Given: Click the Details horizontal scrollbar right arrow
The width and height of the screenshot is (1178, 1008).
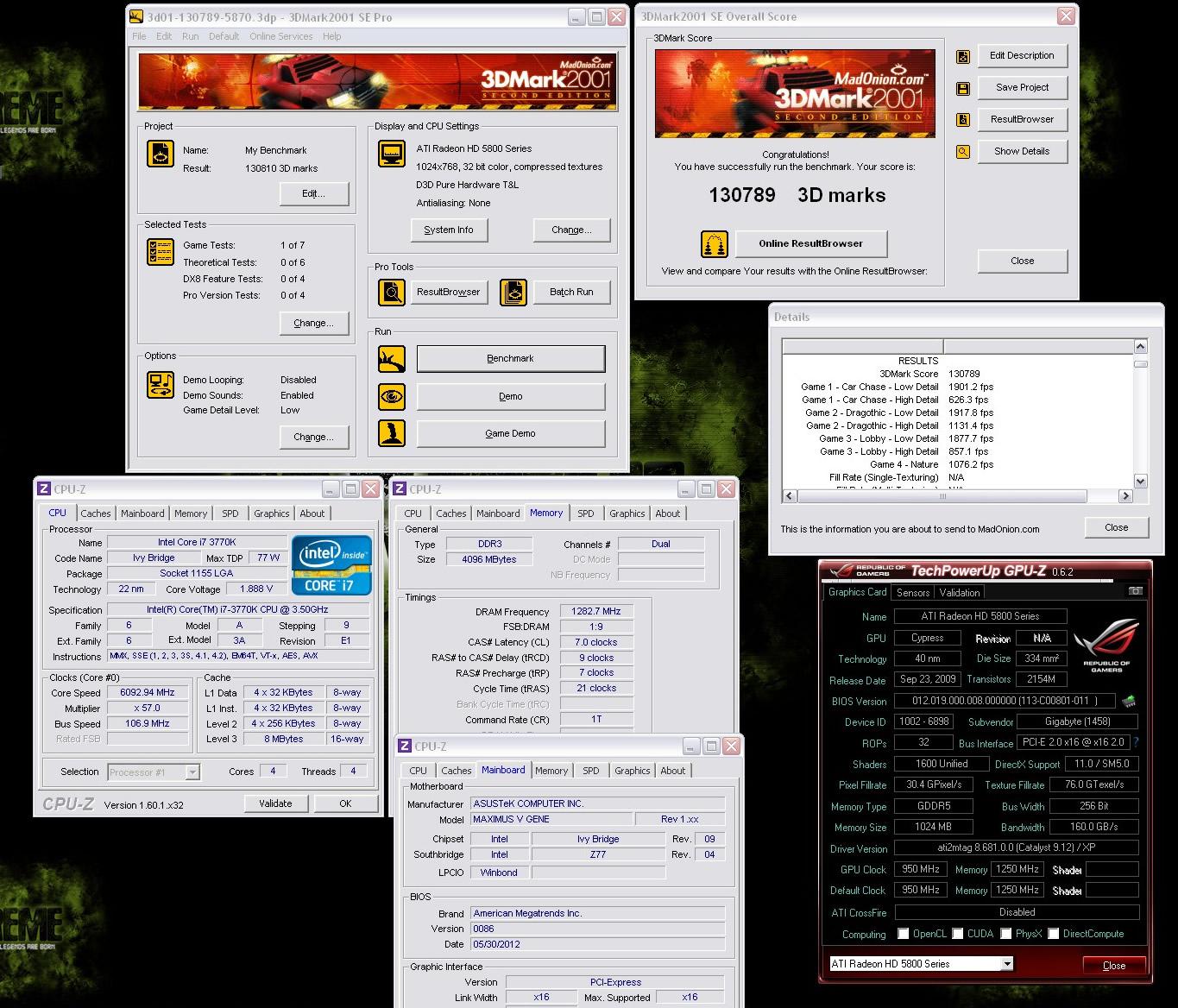Looking at the screenshot, I should [x=1124, y=496].
